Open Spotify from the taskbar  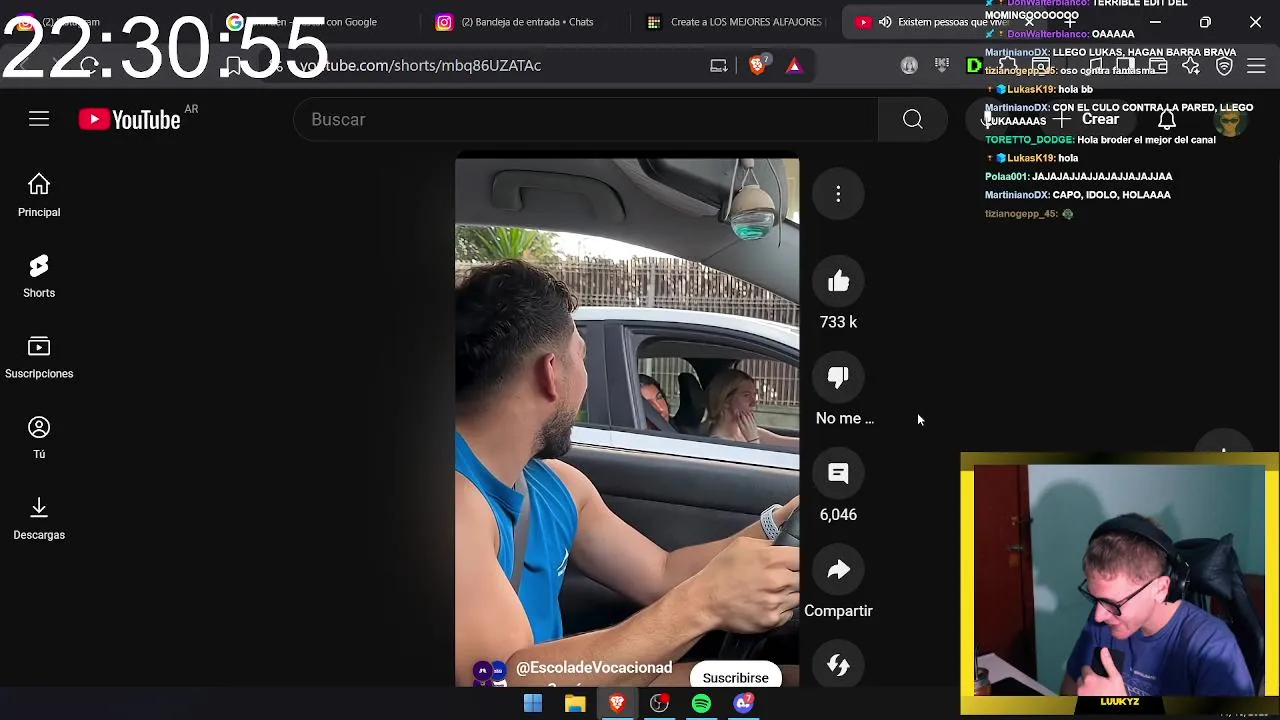coord(701,704)
